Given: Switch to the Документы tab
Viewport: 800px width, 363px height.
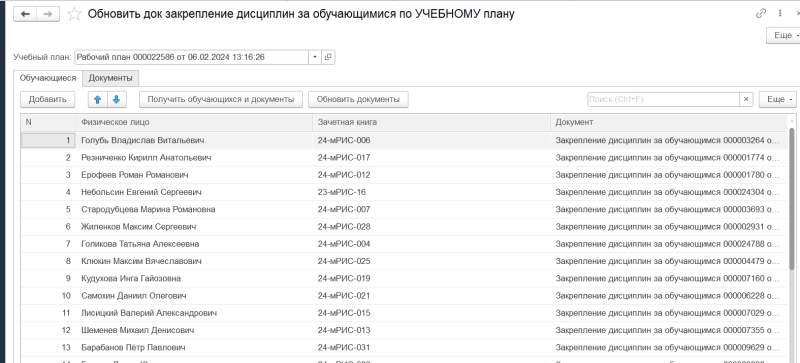Looking at the screenshot, I should [x=111, y=78].
